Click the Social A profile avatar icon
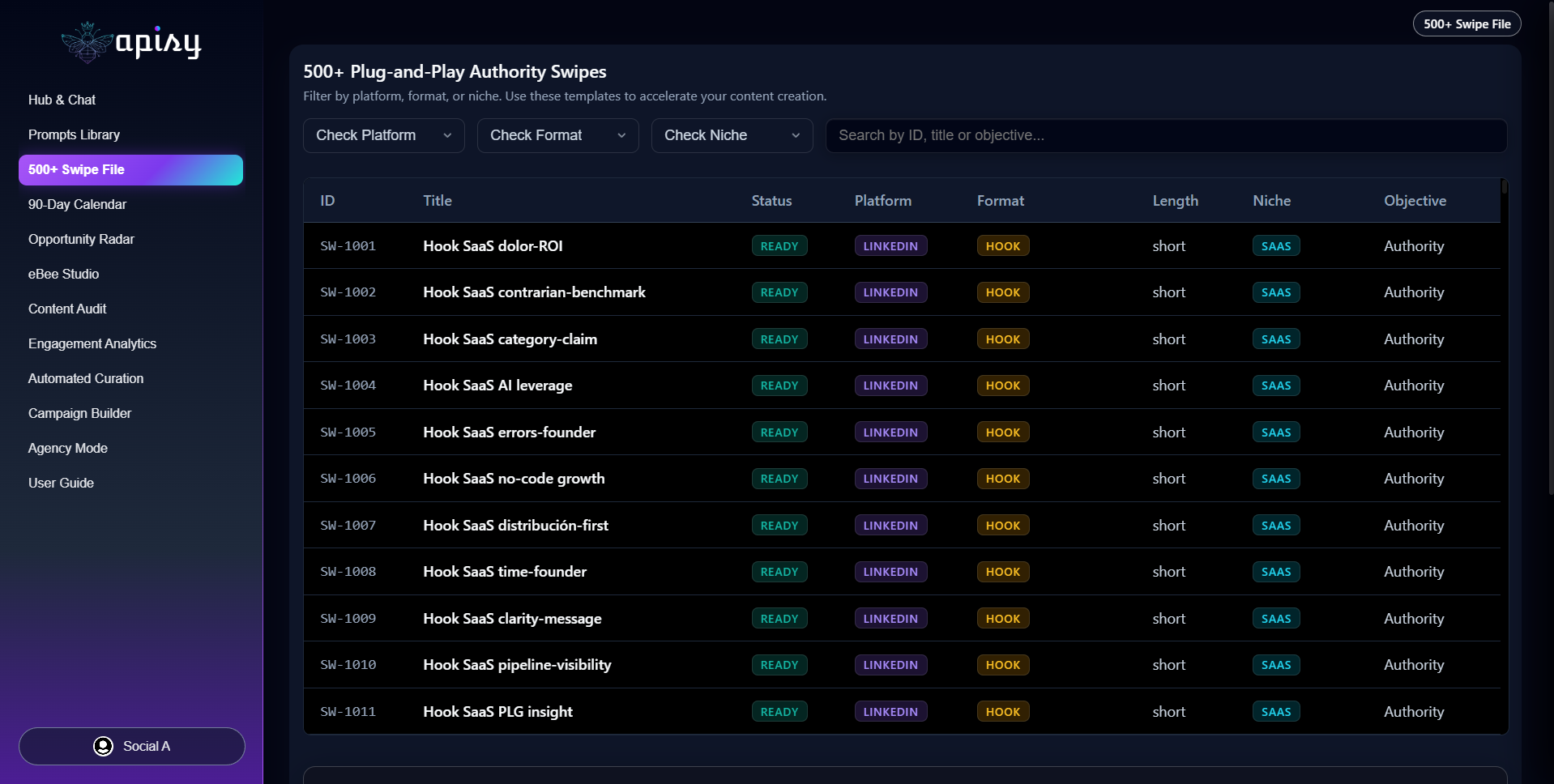Screen dimensions: 1554x784 pyautogui.click(x=103, y=746)
